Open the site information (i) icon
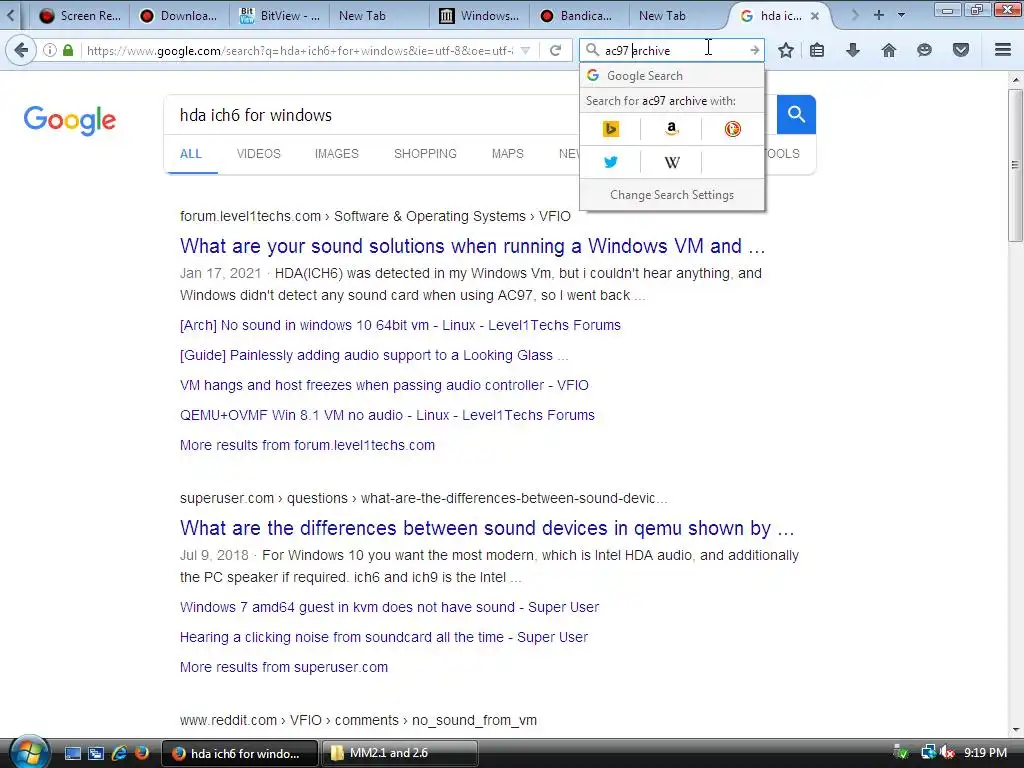The height and width of the screenshot is (768, 1024). 50,50
